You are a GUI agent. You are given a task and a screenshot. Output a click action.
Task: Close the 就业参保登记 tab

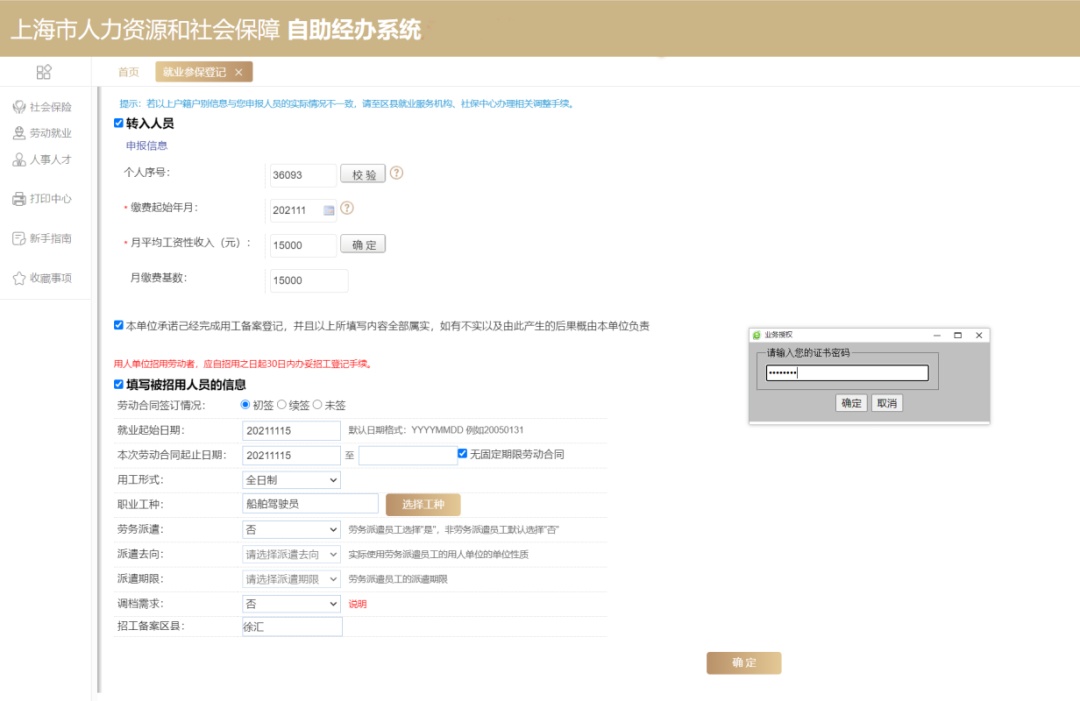[238, 72]
